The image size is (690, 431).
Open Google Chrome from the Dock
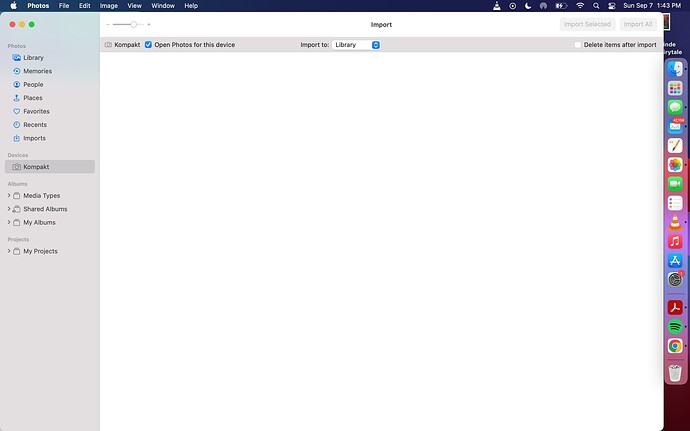click(675, 346)
